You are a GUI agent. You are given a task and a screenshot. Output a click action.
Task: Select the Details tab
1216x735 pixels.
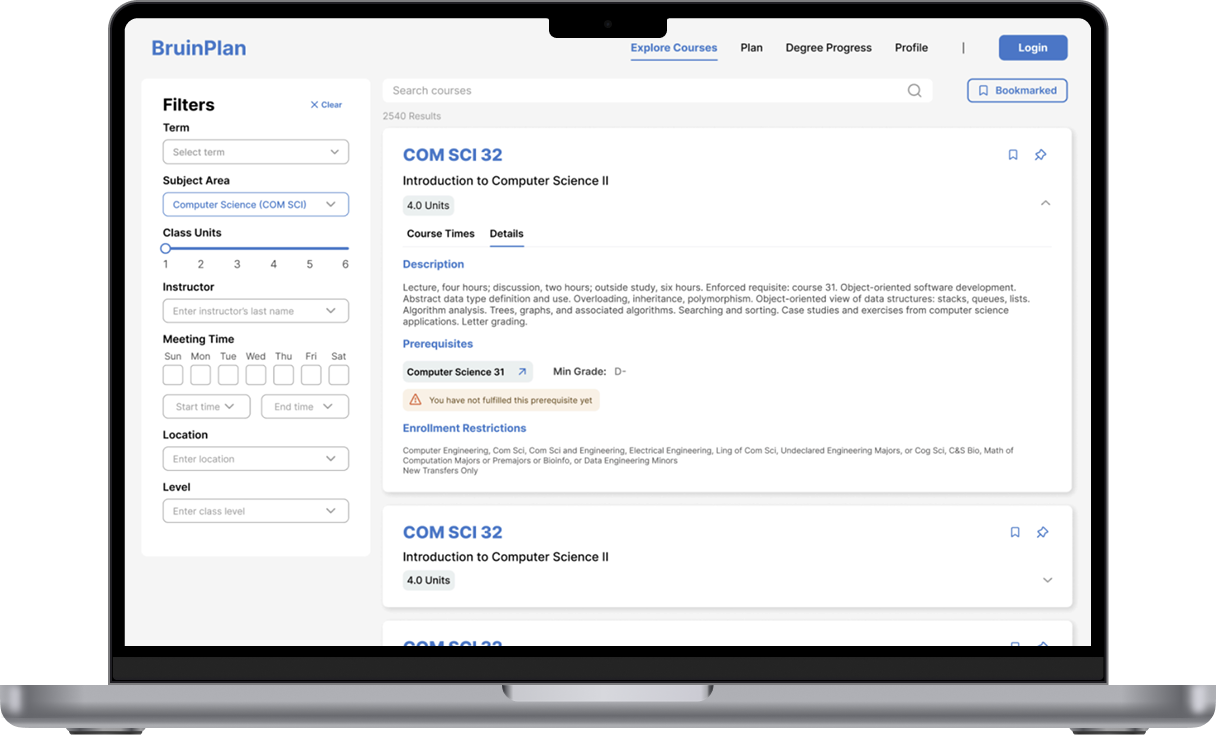coord(507,234)
